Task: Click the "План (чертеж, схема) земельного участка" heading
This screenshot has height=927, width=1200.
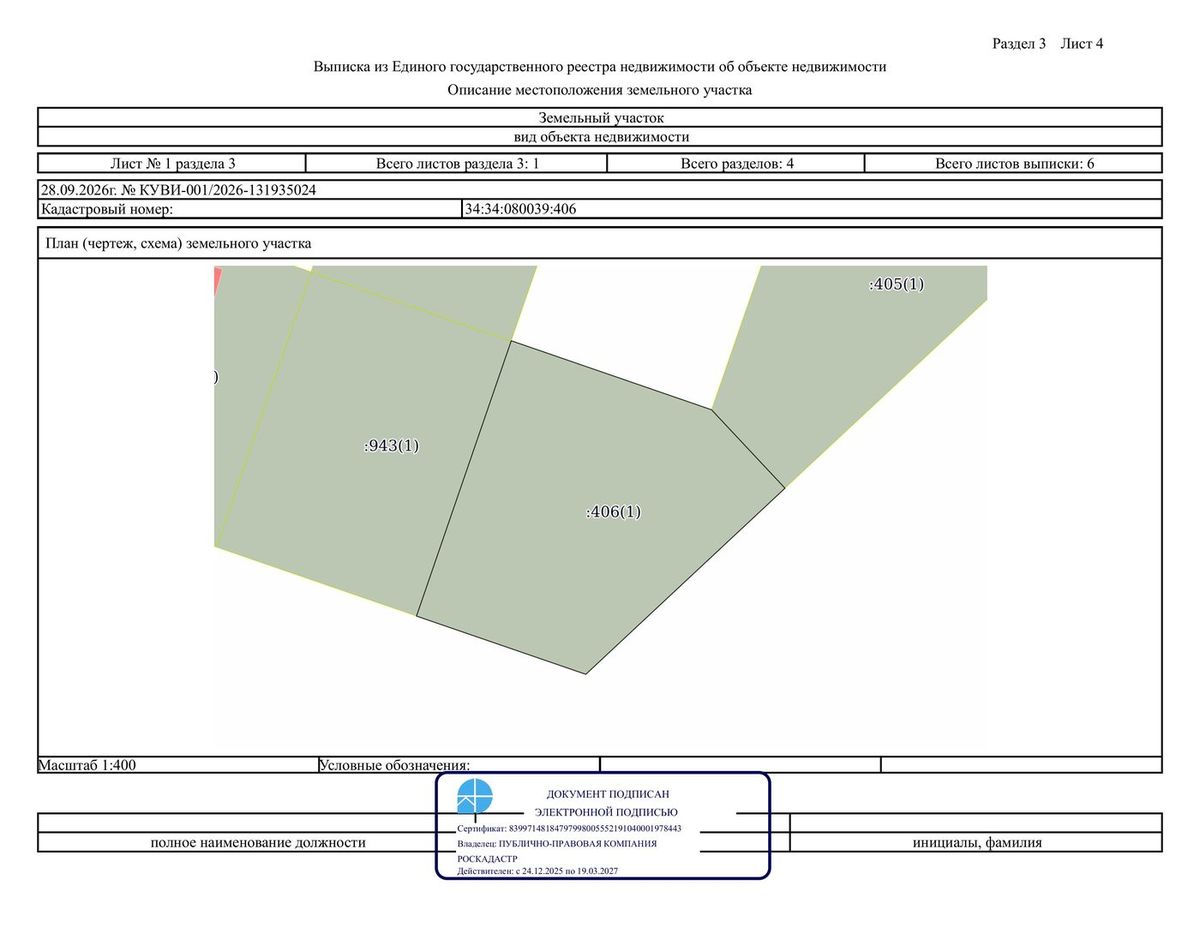Action: click(x=176, y=243)
